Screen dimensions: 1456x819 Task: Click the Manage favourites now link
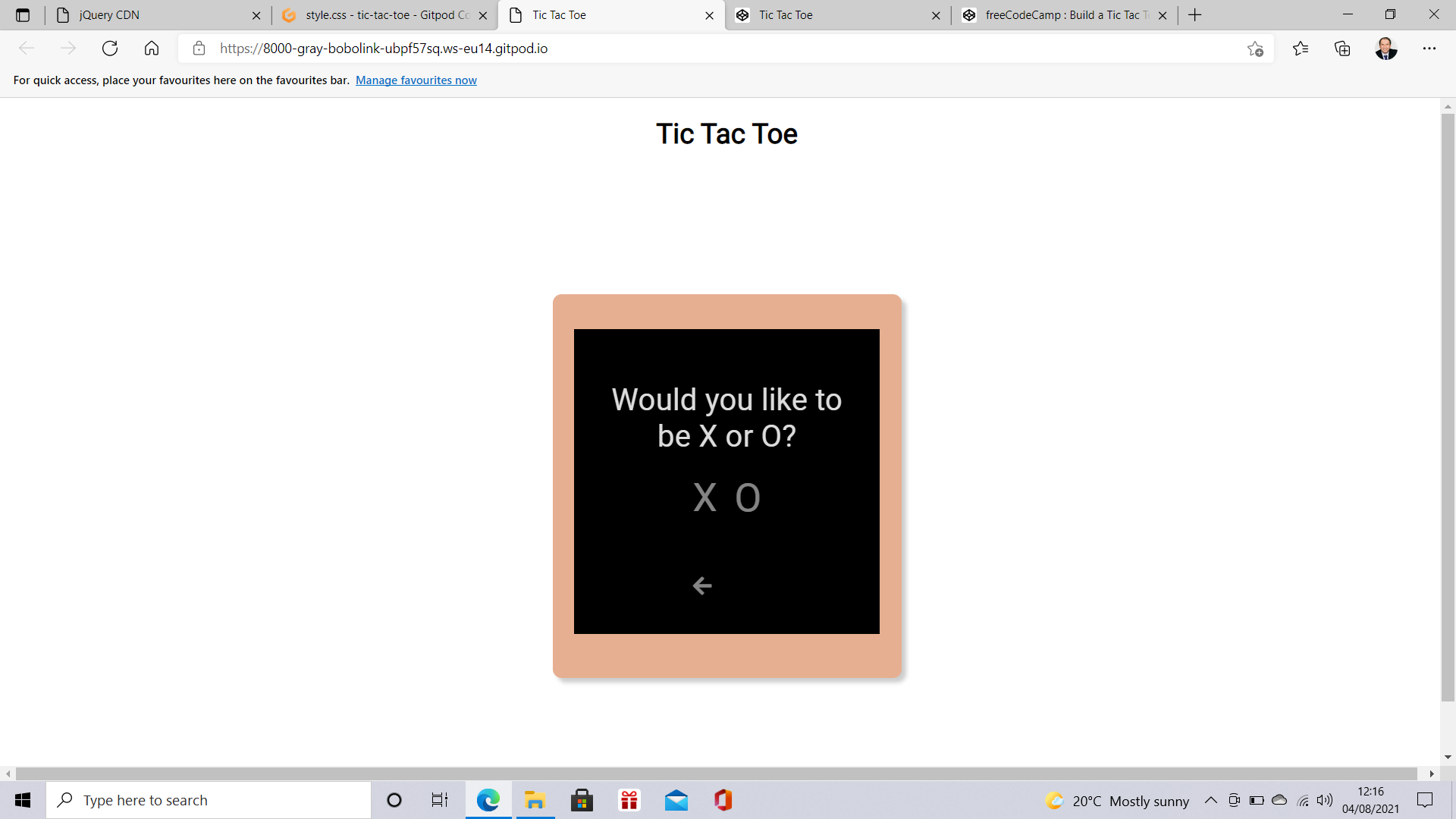(416, 80)
